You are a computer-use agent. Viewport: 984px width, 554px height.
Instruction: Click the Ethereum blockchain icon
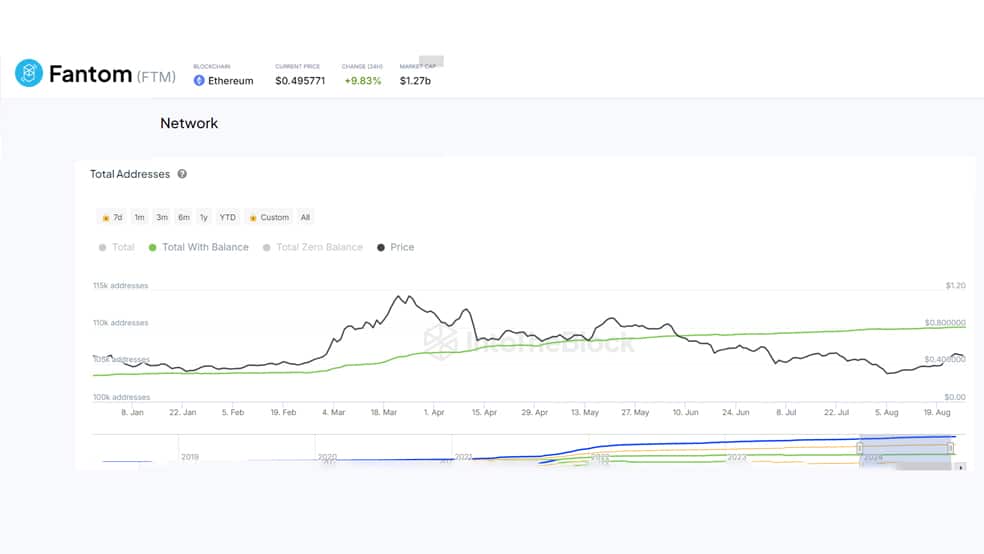coord(199,81)
